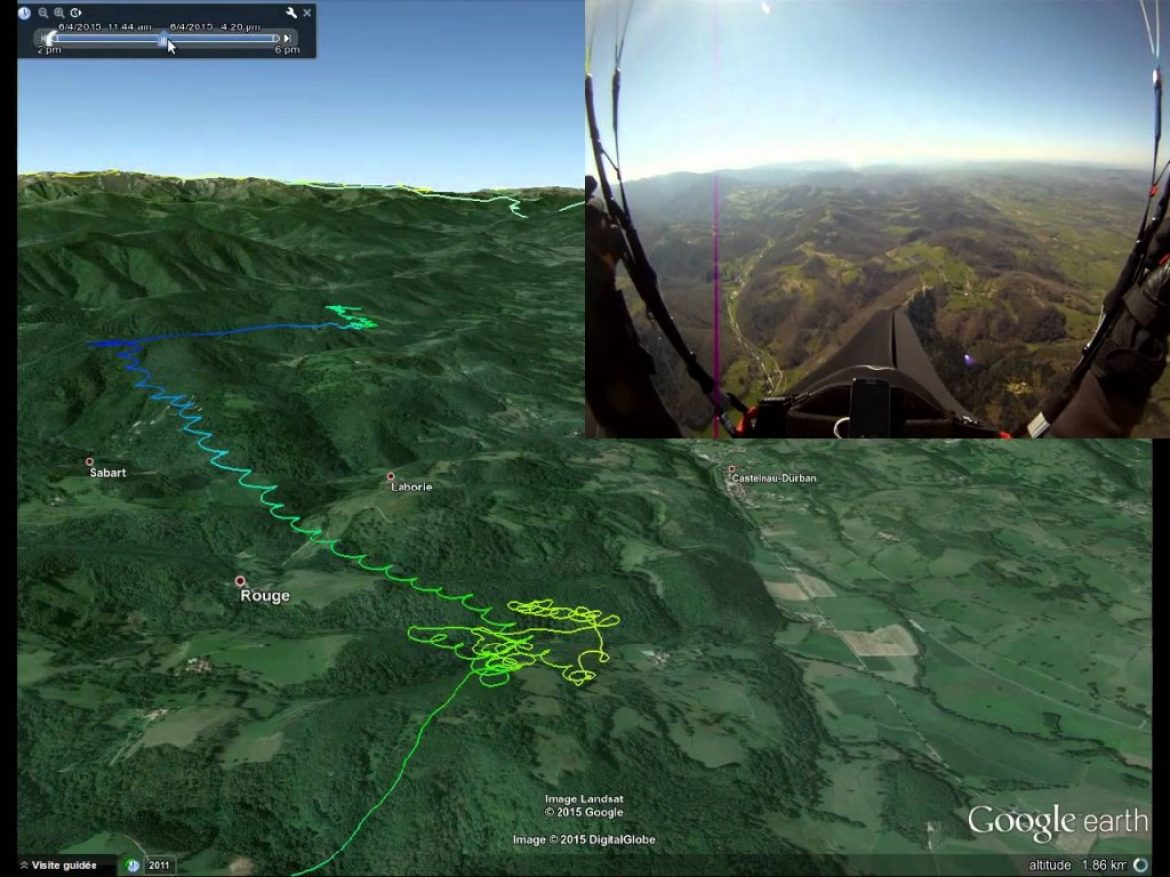The image size is (1170, 877).
Task: Play the time animation
Action: (76, 13)
